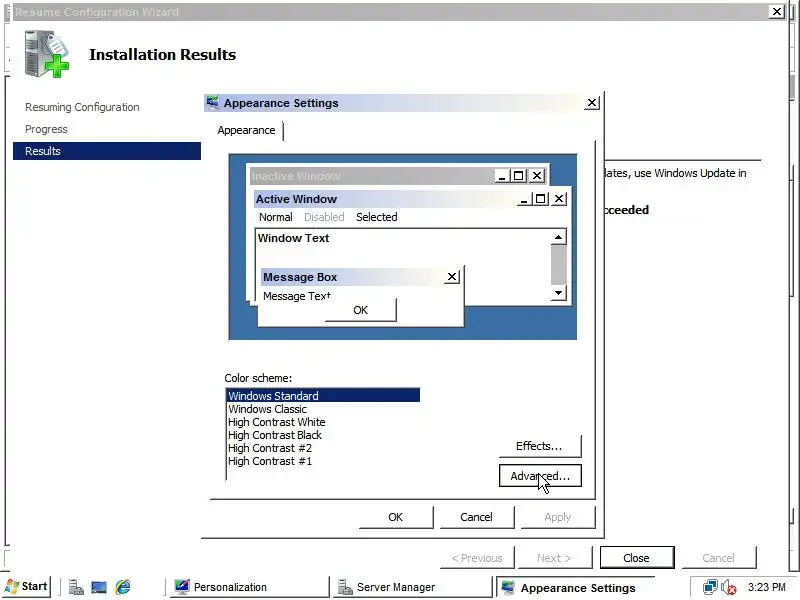Click Selected menu item in preview
The height and width of the screenshot is (600, 800).
(x=377, y=217)
